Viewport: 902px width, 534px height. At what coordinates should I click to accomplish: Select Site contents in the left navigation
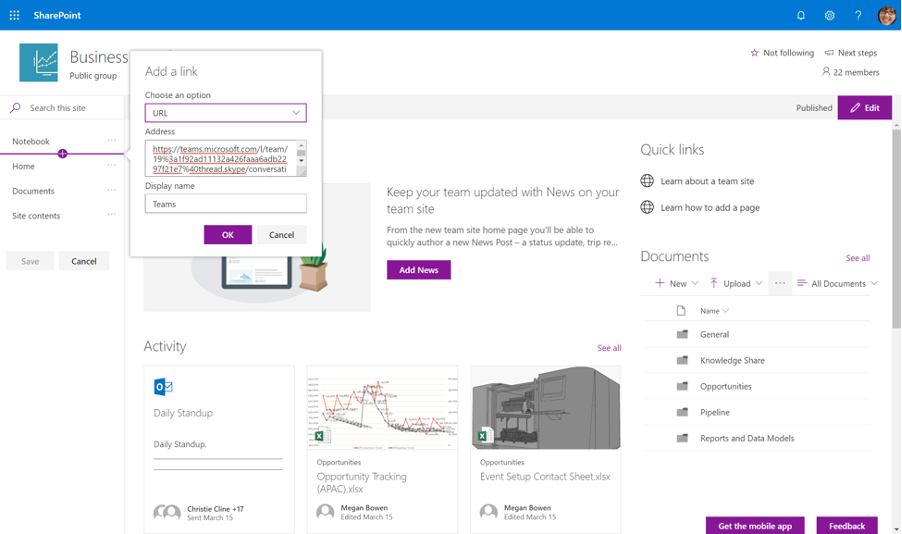(36, 215)
